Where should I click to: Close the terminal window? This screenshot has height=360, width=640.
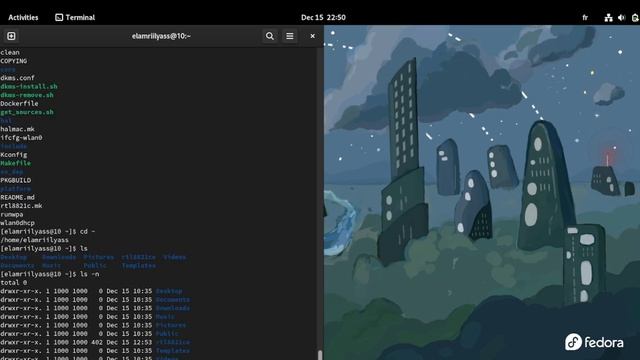pyautogui.click(x=313, y=36)
